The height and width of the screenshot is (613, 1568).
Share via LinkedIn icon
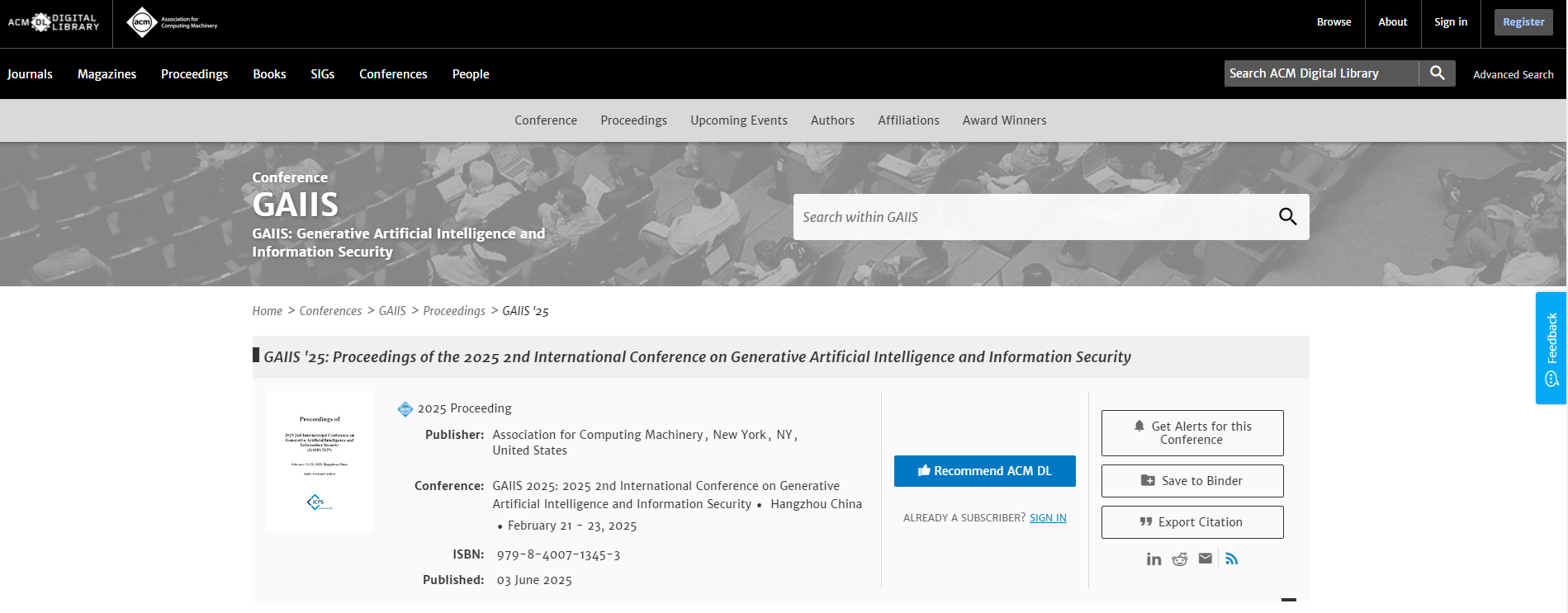pyautogui.click(x=1153, y=559)
